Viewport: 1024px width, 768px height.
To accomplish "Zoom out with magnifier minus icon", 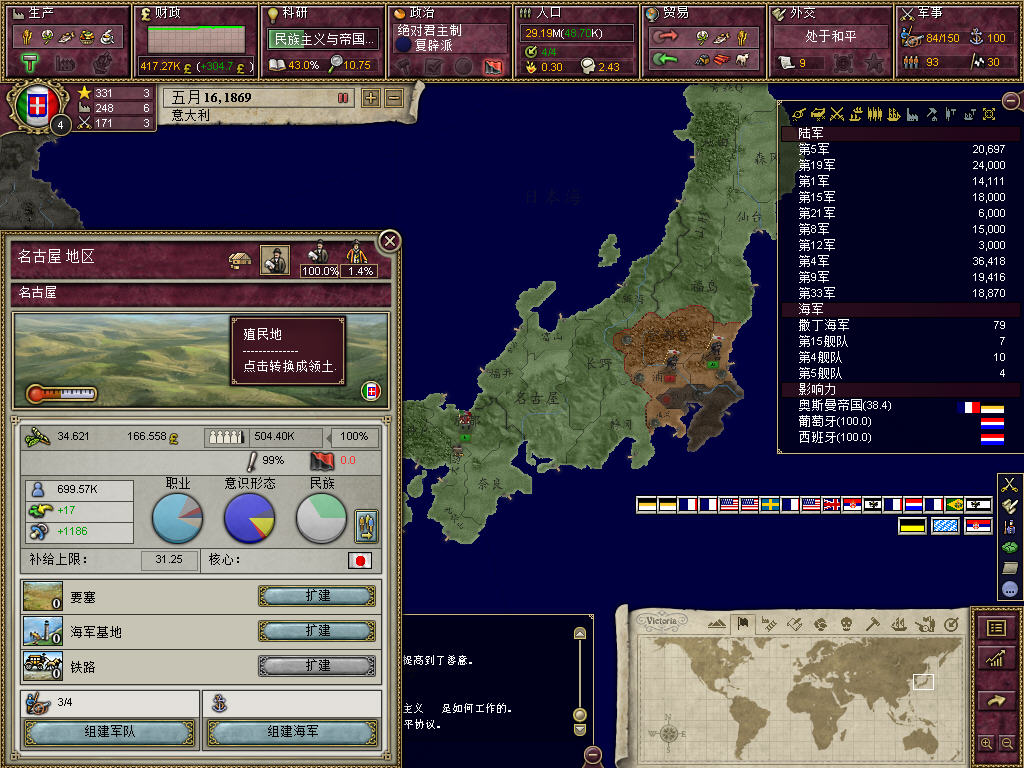I will pyautogui.click(x=1007, y=743).
